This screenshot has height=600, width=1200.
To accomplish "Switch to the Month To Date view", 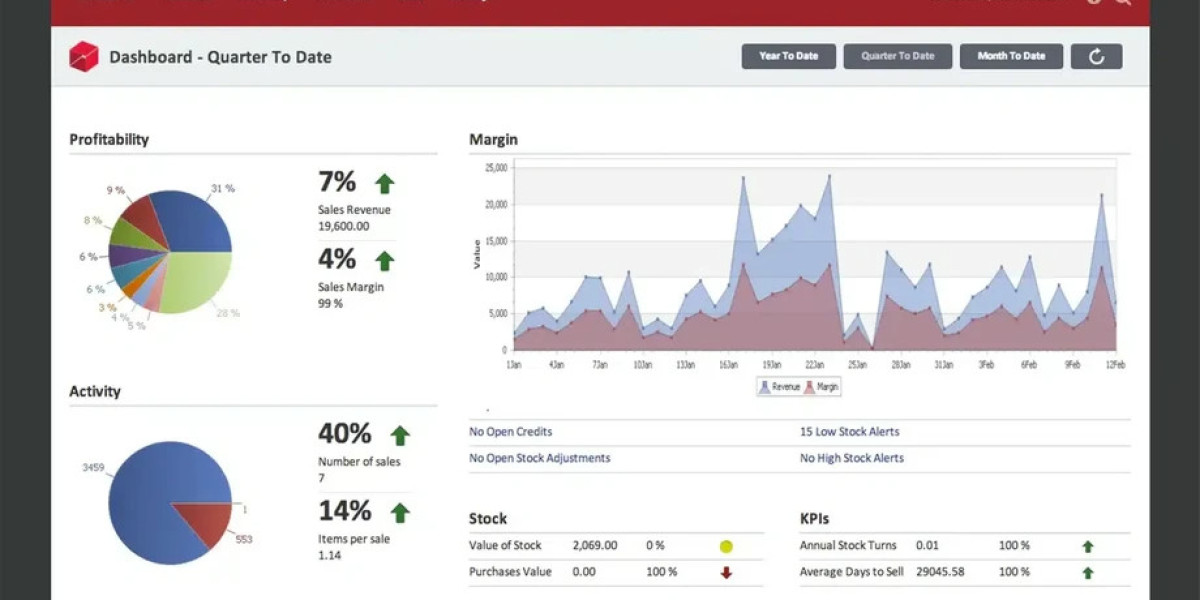I will click(x=1011, y=56).
